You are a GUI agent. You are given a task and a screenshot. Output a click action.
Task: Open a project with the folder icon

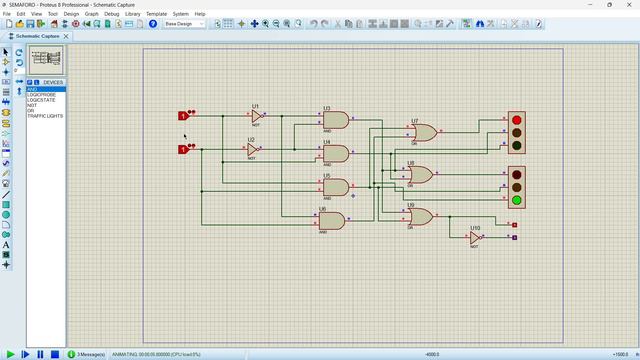coord(20,24)
